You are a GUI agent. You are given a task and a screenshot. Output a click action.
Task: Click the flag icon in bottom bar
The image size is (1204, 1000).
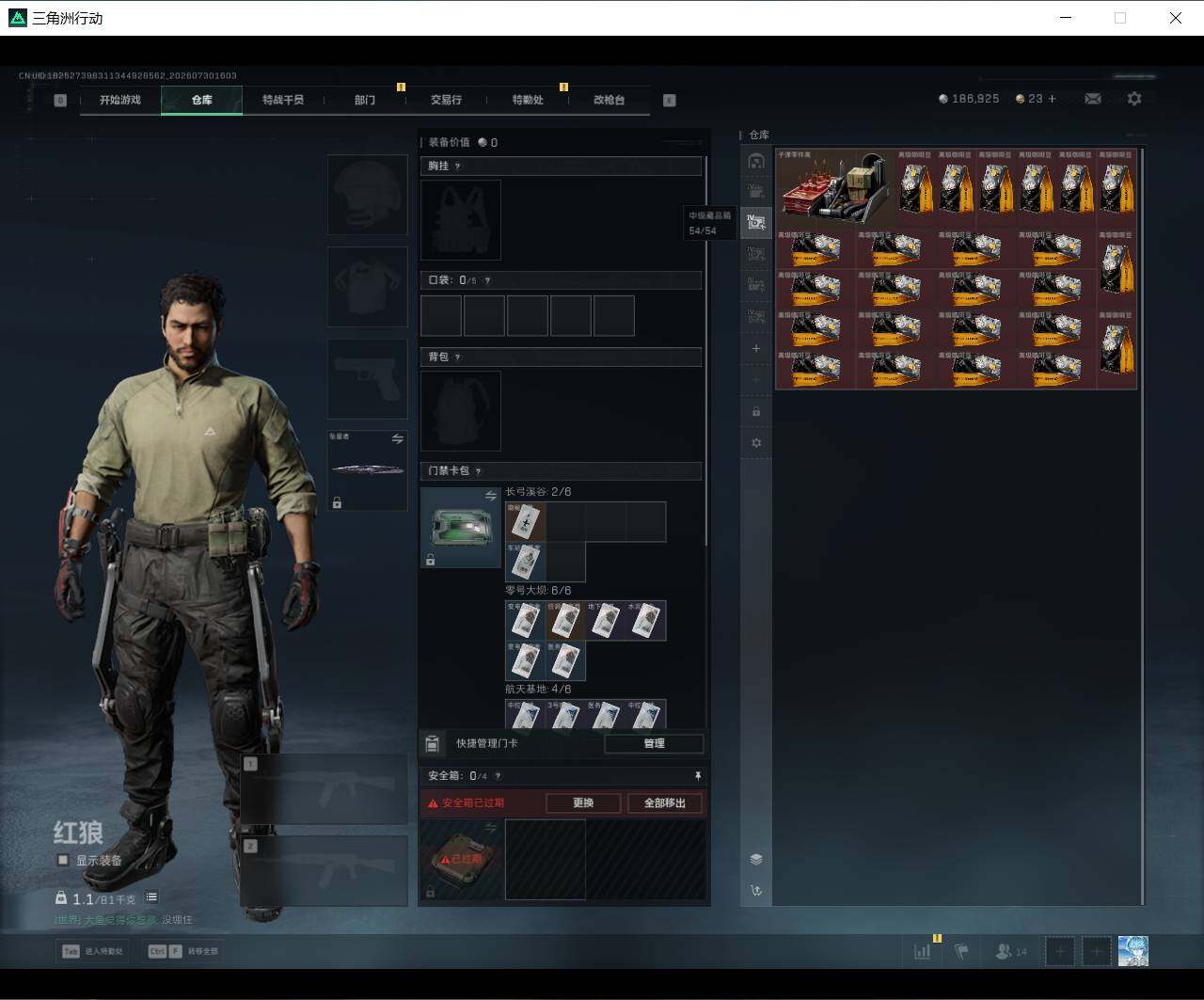coord(961,951)
